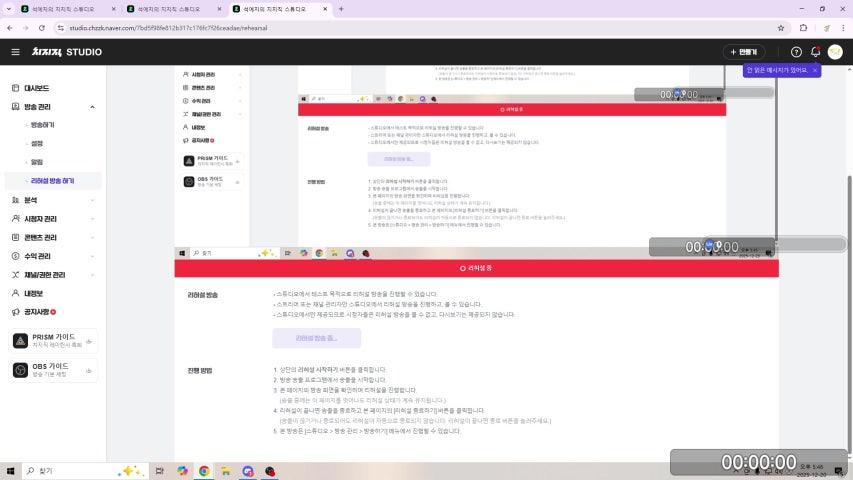Expand the 수익 관리 section
853x480 pixels.
click(92, 256)
